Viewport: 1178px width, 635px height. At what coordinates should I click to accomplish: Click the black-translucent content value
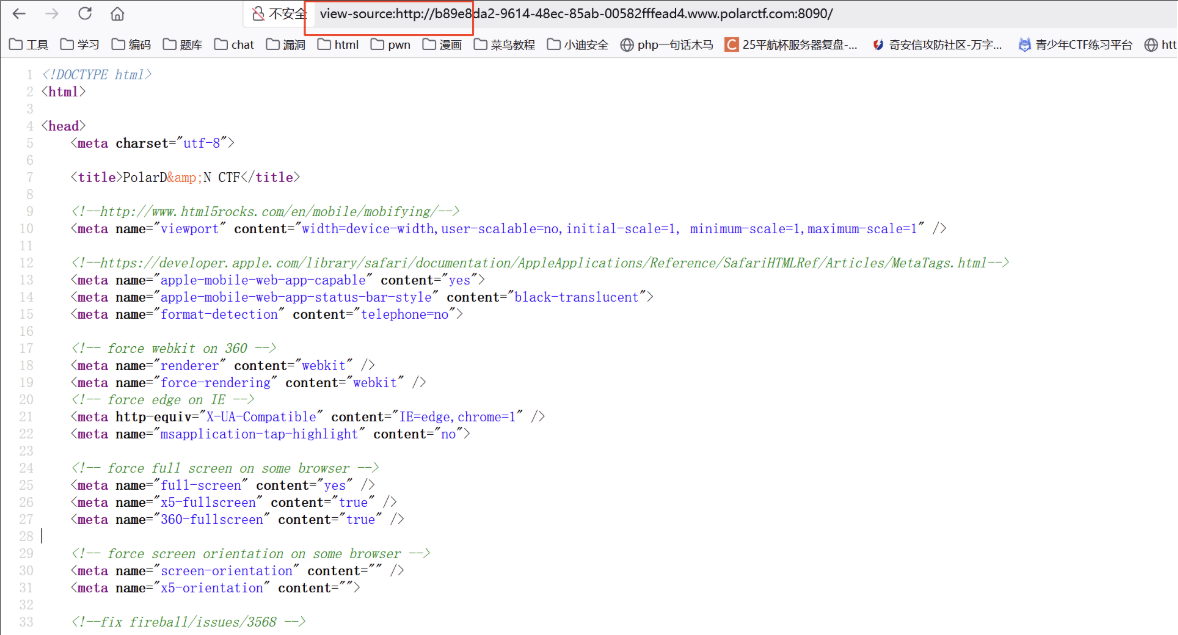click(576, 297)
